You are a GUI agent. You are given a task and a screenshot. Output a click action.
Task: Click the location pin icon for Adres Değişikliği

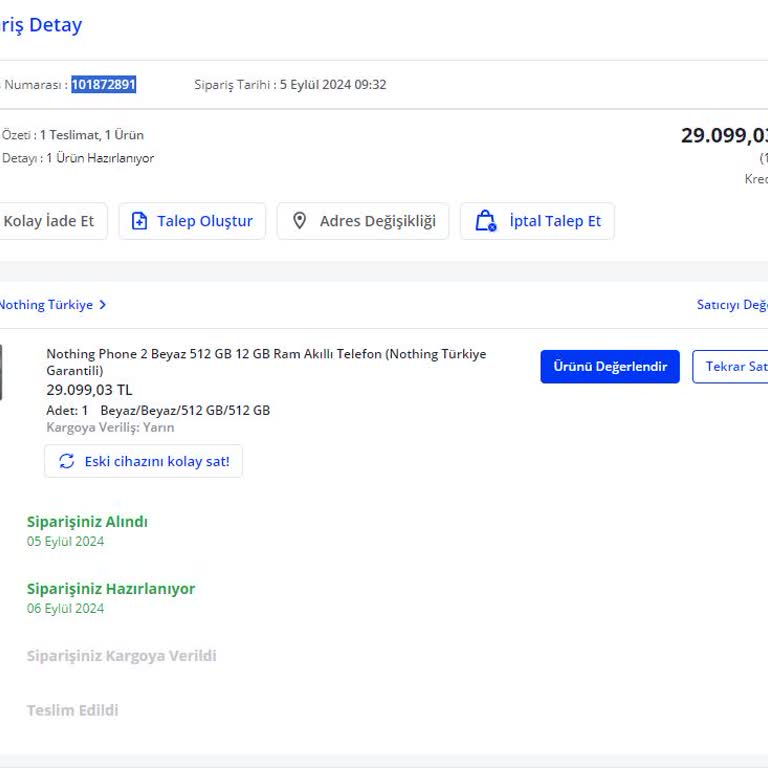(x=299, y=221)
